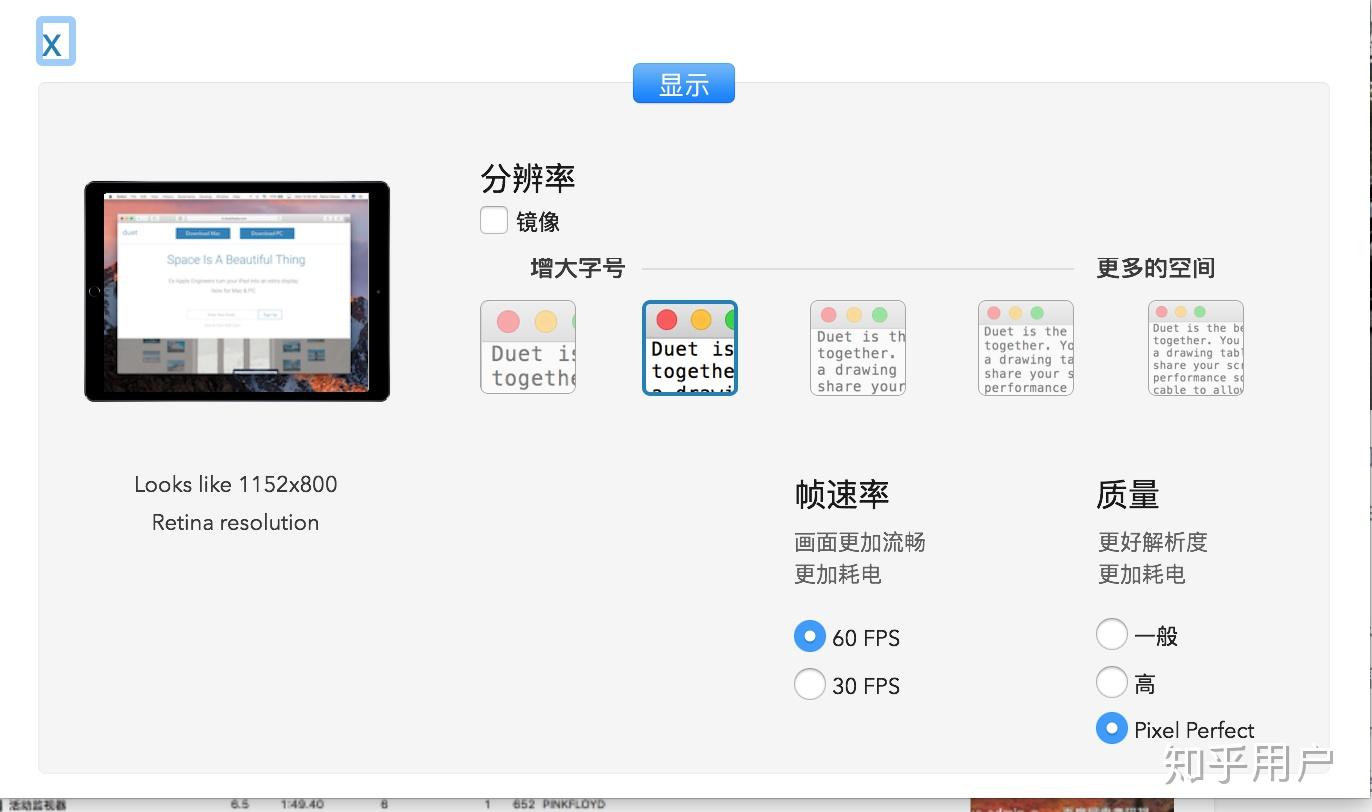Choose the Pixel Perfect quality setting
The width and height of the screenshot is (1372, 812).
tap(1111, 729)
